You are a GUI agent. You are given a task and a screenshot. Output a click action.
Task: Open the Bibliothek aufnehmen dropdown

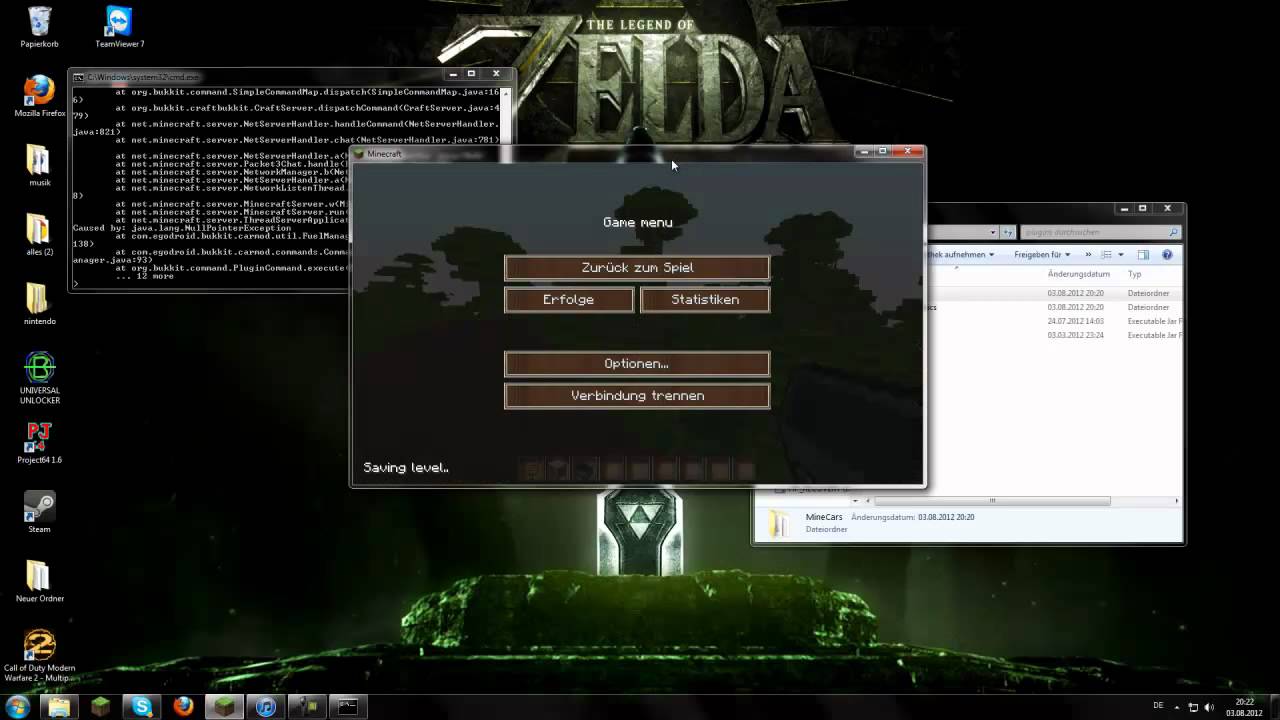[x=961, y=255]
